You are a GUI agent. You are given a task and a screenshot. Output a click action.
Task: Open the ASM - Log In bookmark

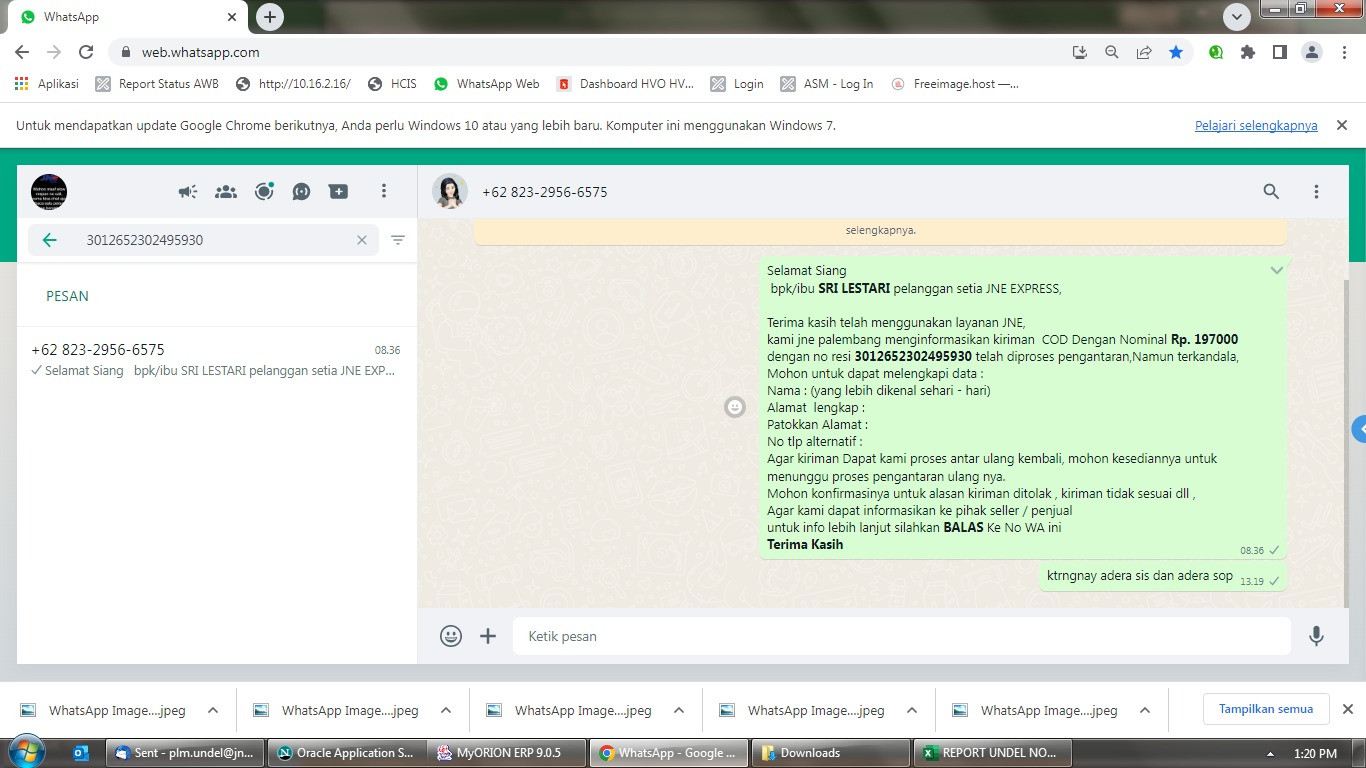click(x=827, y=84)
